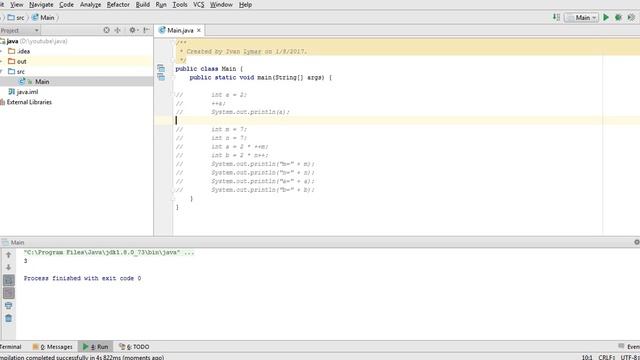Open the Navigate menu
This screenshot has width=640, height=360.
click(41, 4)
